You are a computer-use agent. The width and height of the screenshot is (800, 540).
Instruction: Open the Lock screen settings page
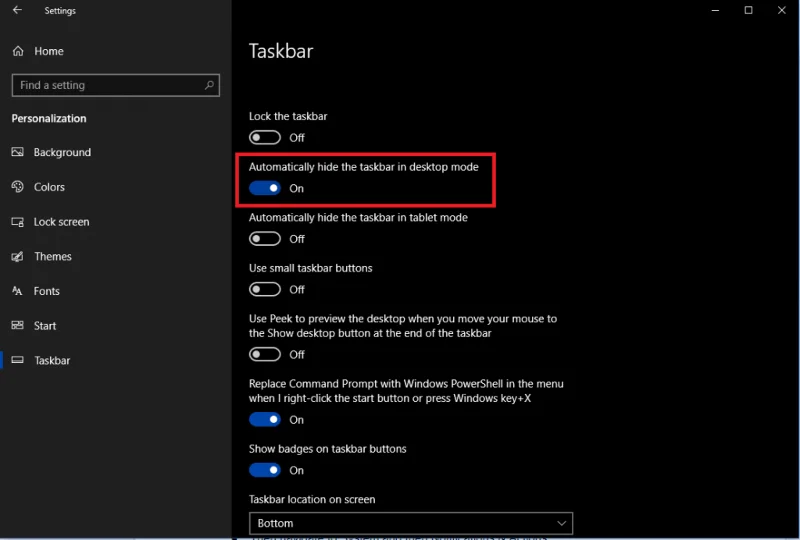[x=115, y=222]
